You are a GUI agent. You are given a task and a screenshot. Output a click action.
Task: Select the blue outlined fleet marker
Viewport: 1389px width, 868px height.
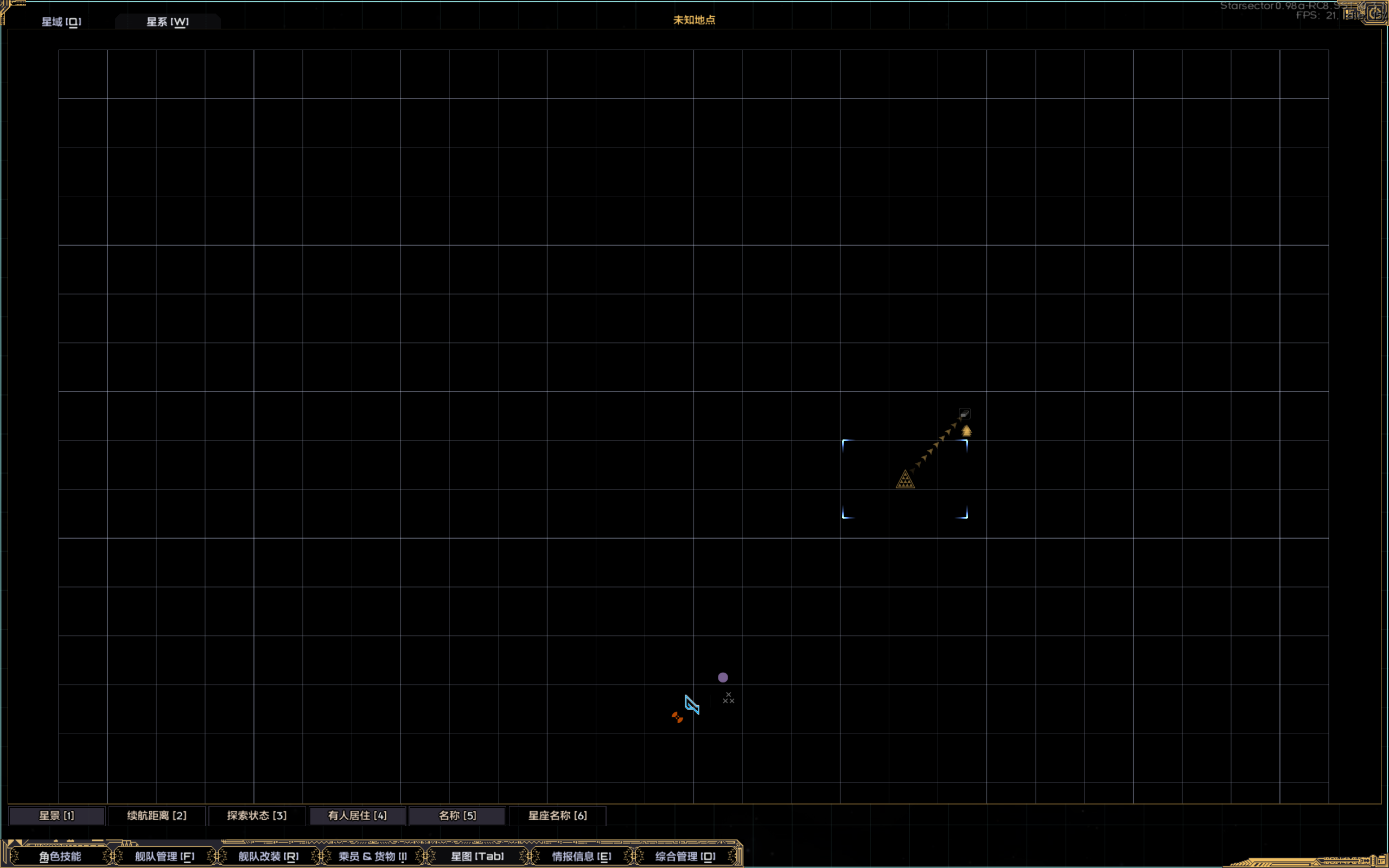tap(692, 704)
